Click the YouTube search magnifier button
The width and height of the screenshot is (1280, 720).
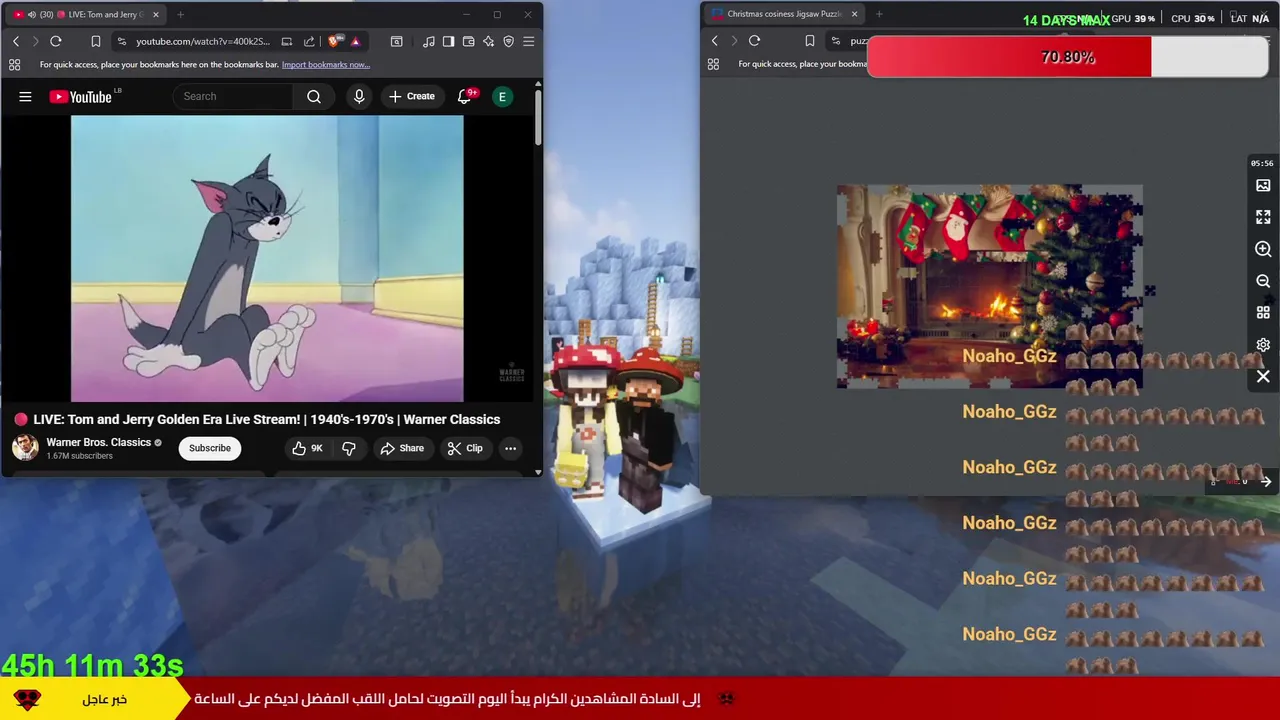(x=314, y=96)
